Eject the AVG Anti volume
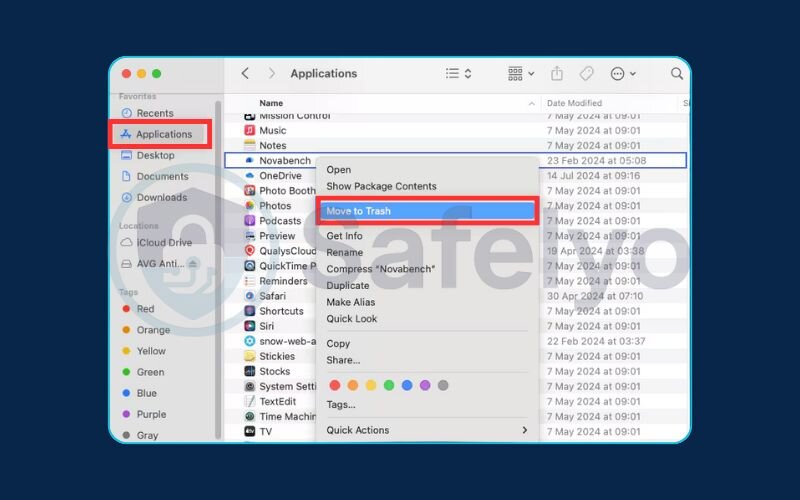 tap(193, 264)
